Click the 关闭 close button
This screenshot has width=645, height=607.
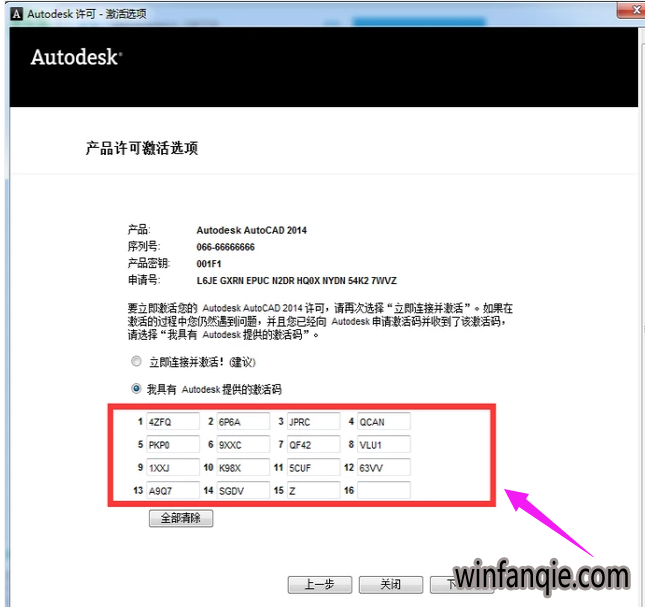(x=391, y=584)
